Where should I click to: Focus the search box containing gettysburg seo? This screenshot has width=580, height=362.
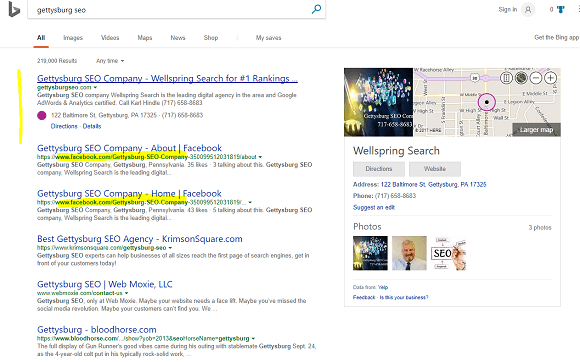(170, 10)
